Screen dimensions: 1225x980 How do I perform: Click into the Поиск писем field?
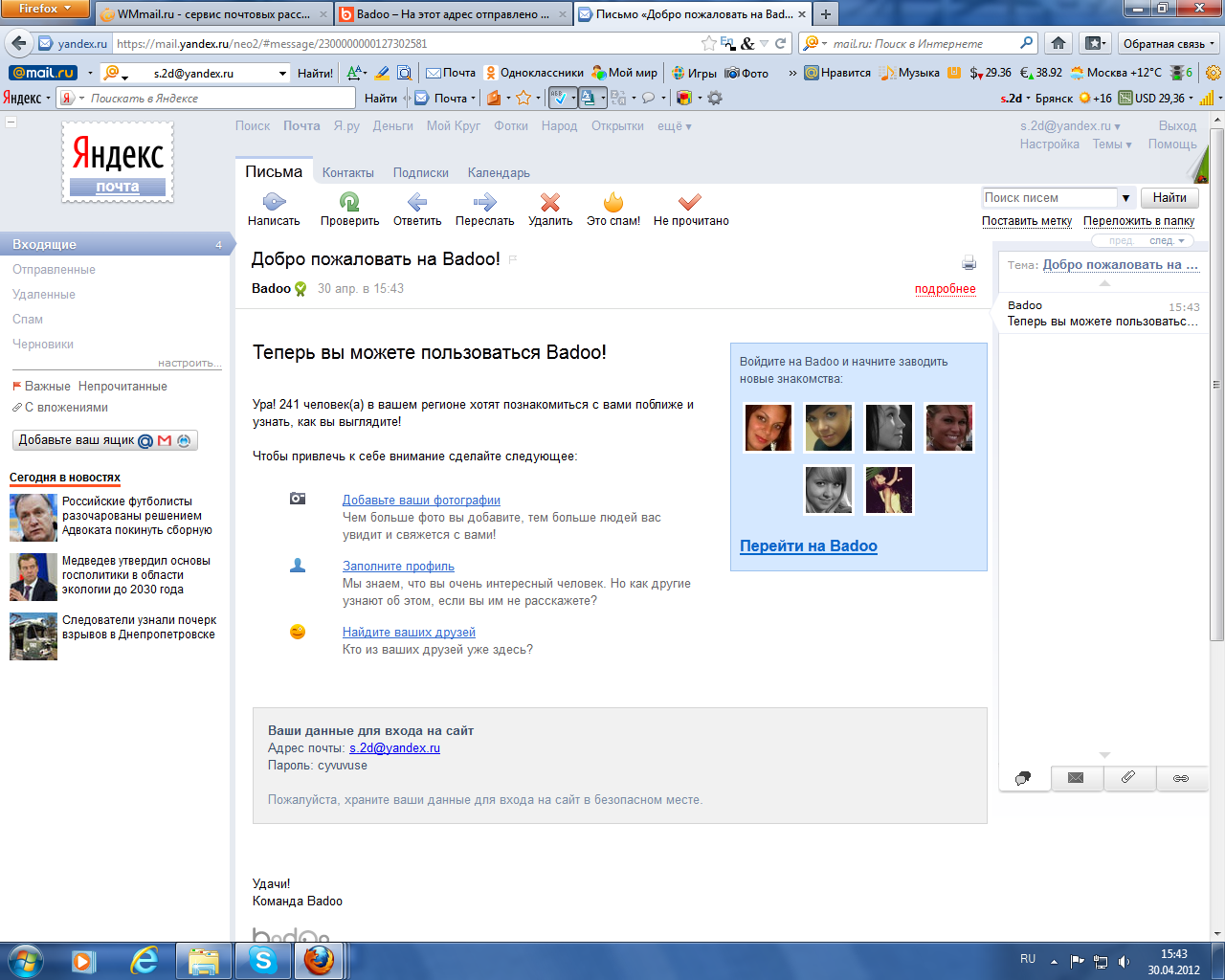point(1050,198)
